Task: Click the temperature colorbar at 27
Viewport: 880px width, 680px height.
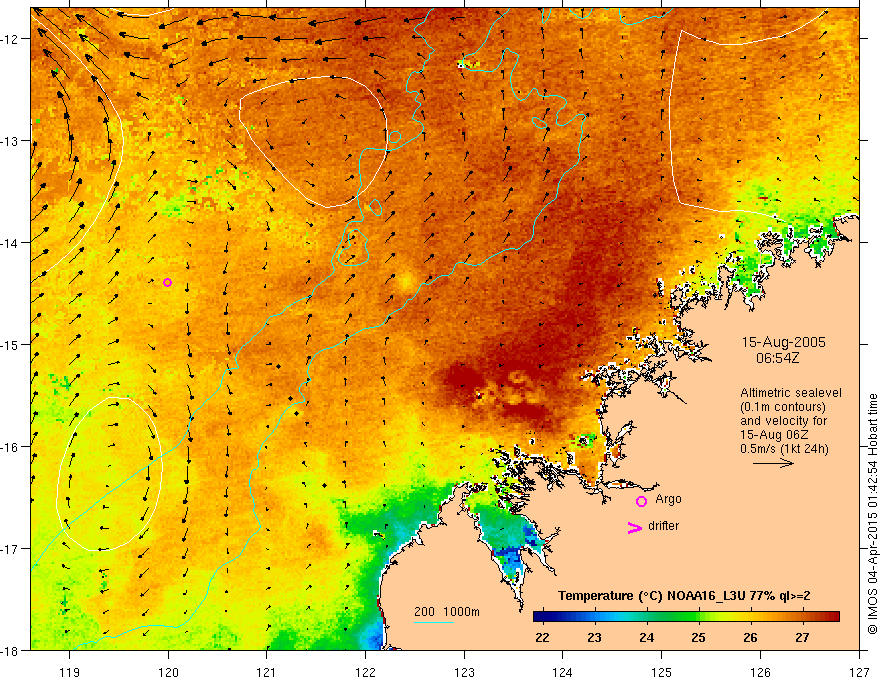Action: (803, 617)
